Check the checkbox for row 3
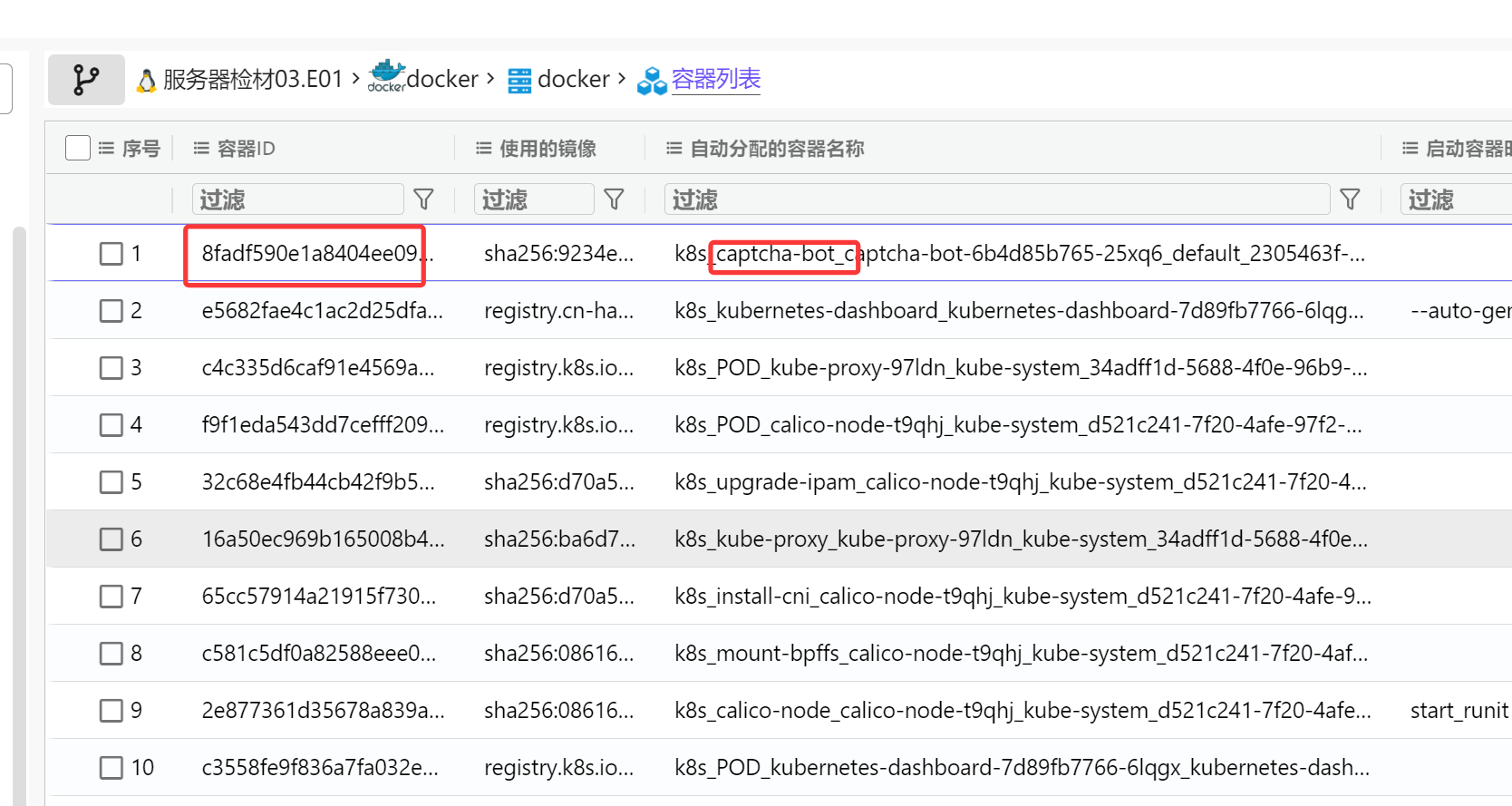This screenshot has width=1512, height=806. pyautogui.click(x=111, y=368)
